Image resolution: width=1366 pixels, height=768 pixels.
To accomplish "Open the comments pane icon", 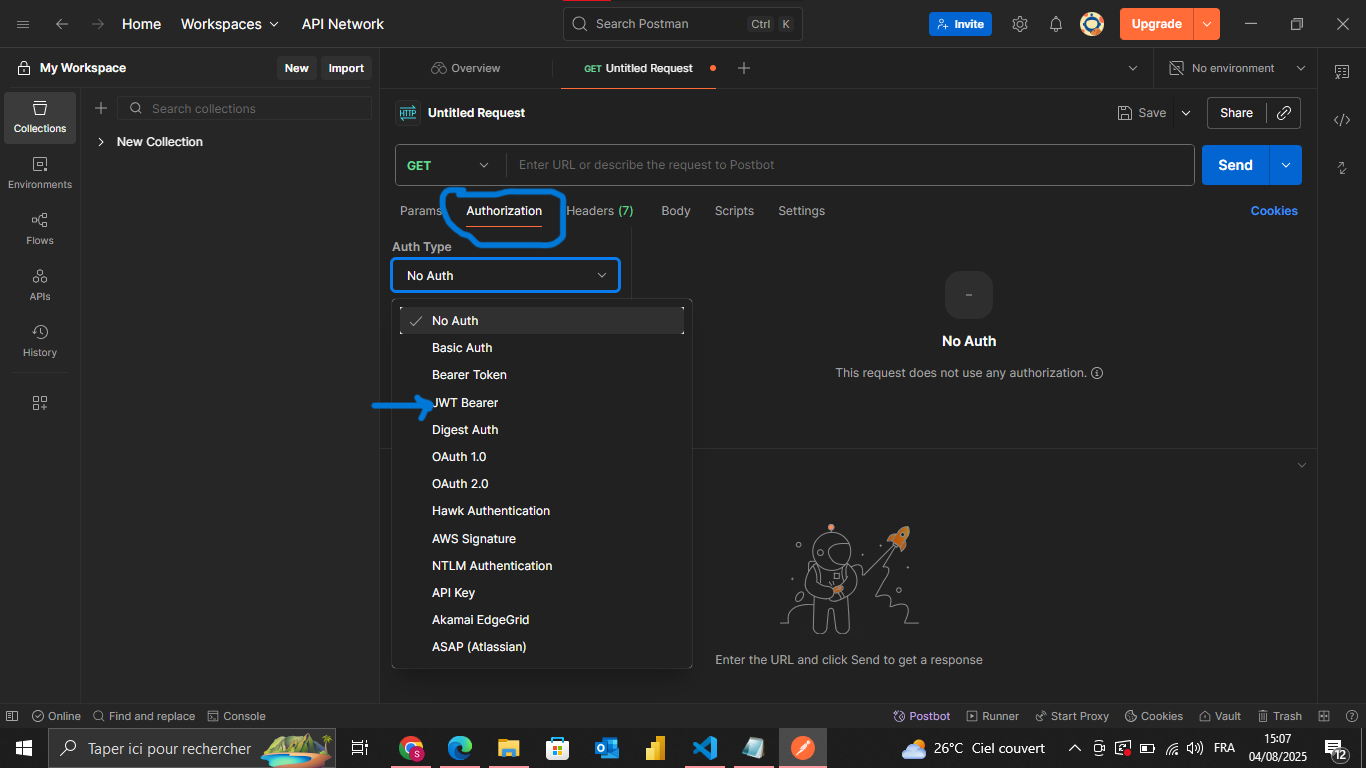I will pyautogui.click(x=1342, y=71).
